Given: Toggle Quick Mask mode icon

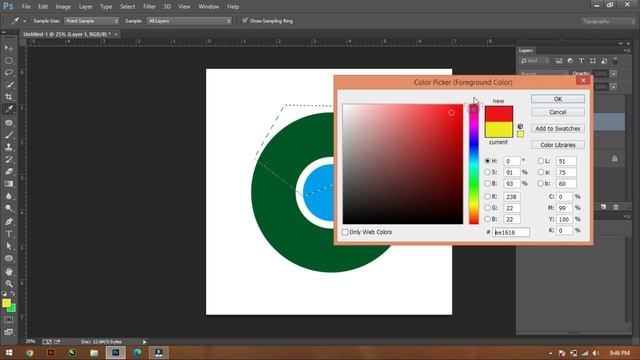Looking at the screenshot, I should click(x=9, y=320).
